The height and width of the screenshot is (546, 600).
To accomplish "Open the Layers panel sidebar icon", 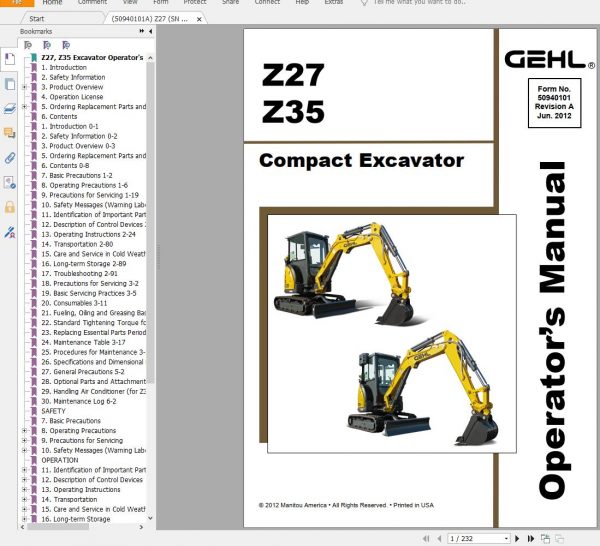I will coord(10,109).
